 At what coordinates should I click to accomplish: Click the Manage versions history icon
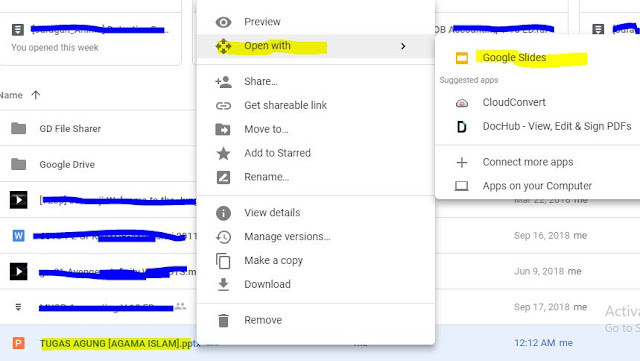point(223,237)
